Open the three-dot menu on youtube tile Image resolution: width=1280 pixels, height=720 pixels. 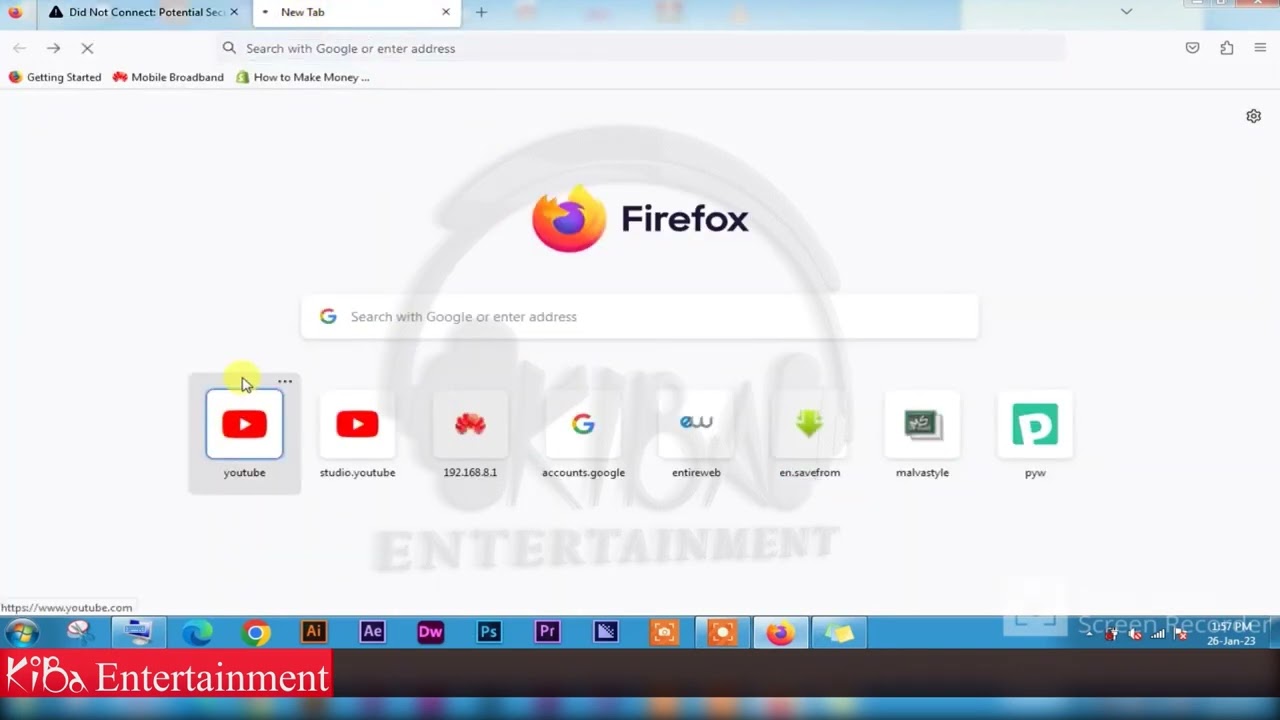click(x=285, y=381)
